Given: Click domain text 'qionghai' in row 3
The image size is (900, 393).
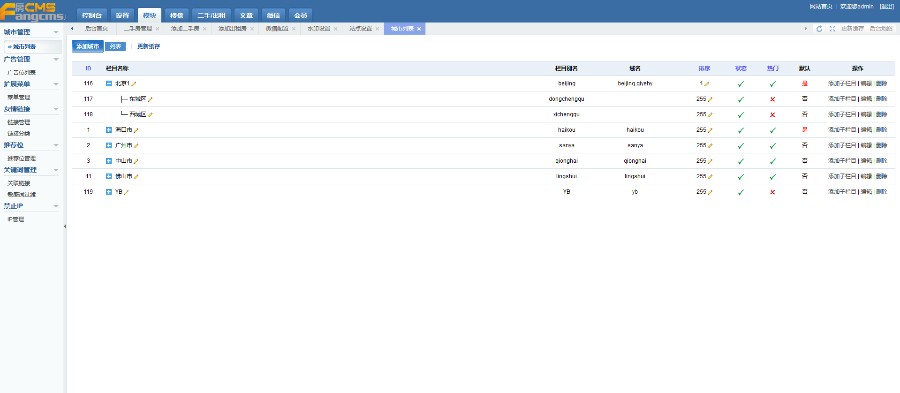Looking at the screenshot, I should tap(635, 161).
